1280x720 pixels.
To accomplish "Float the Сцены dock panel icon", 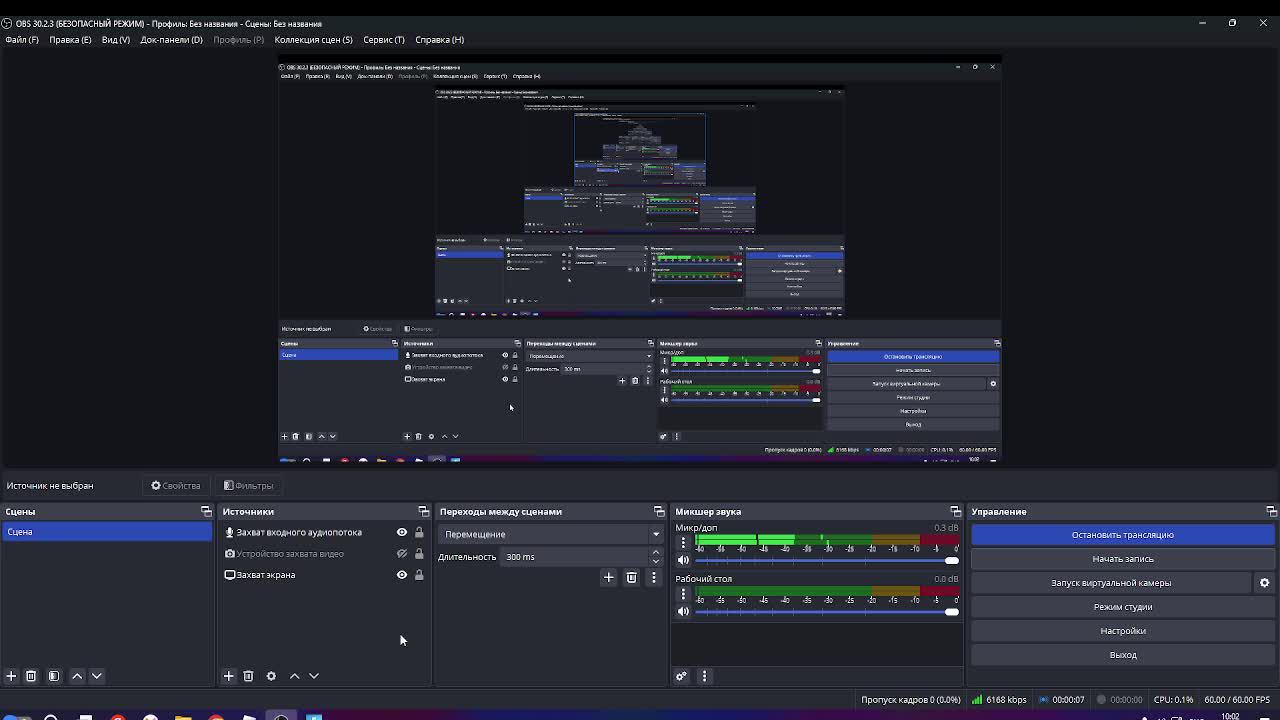I will click(206, 511).
